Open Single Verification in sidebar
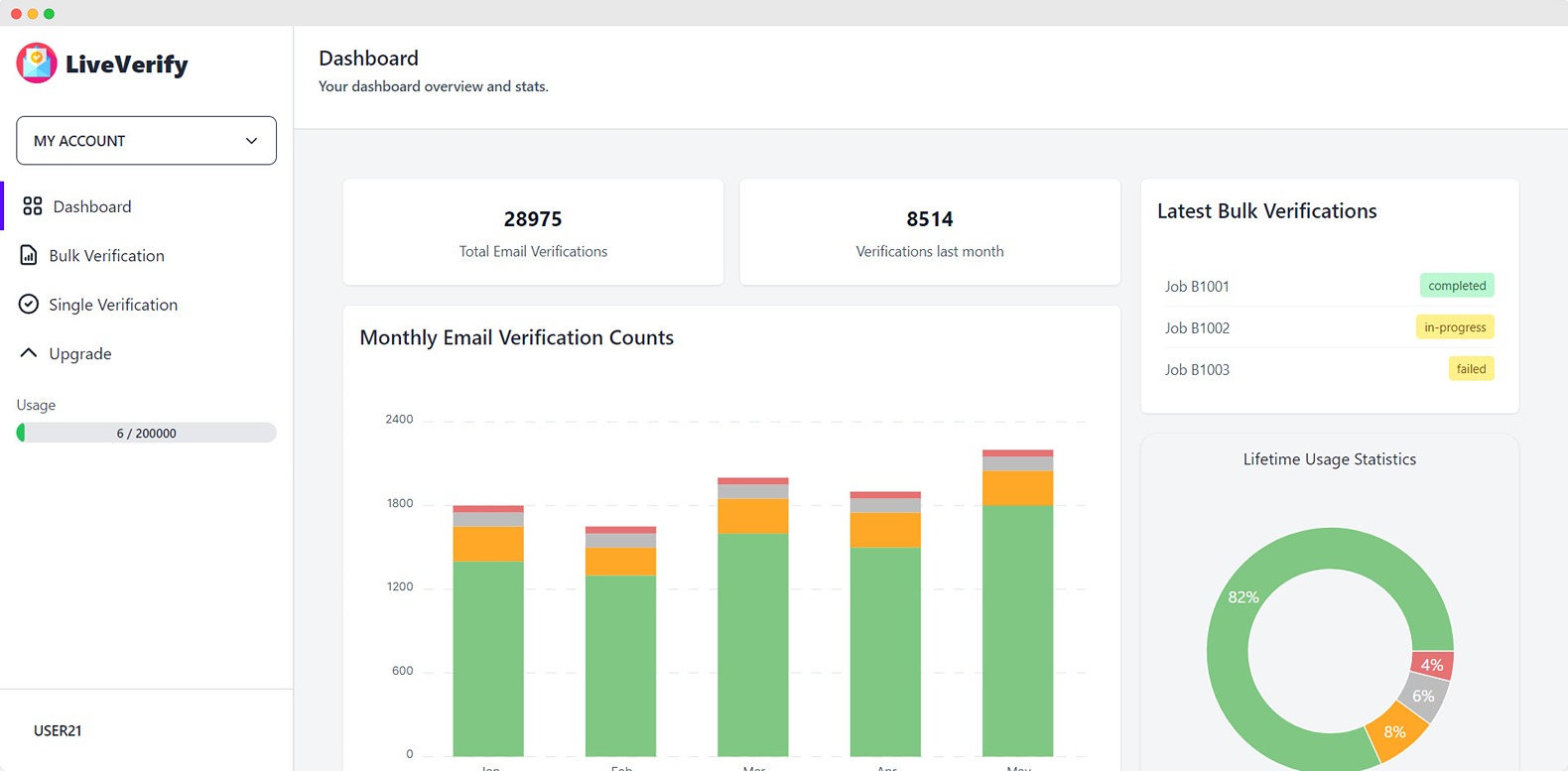 click(113, 305)
